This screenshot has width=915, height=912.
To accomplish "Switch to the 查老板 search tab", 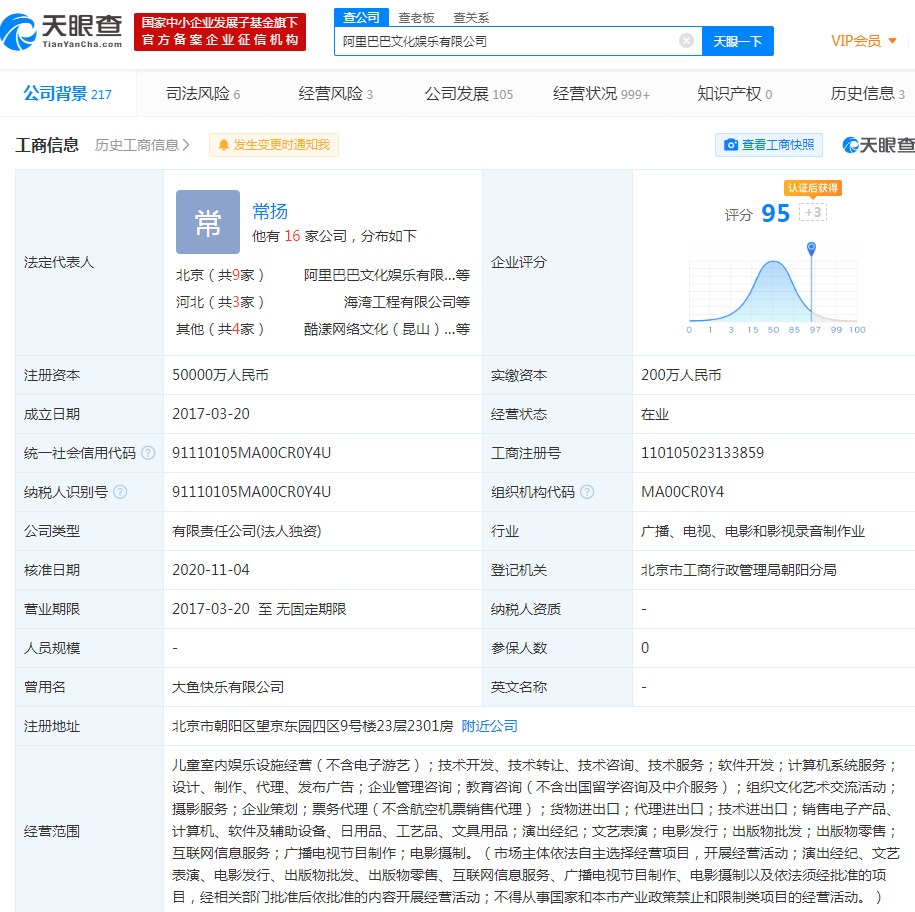I will [416, 18].
